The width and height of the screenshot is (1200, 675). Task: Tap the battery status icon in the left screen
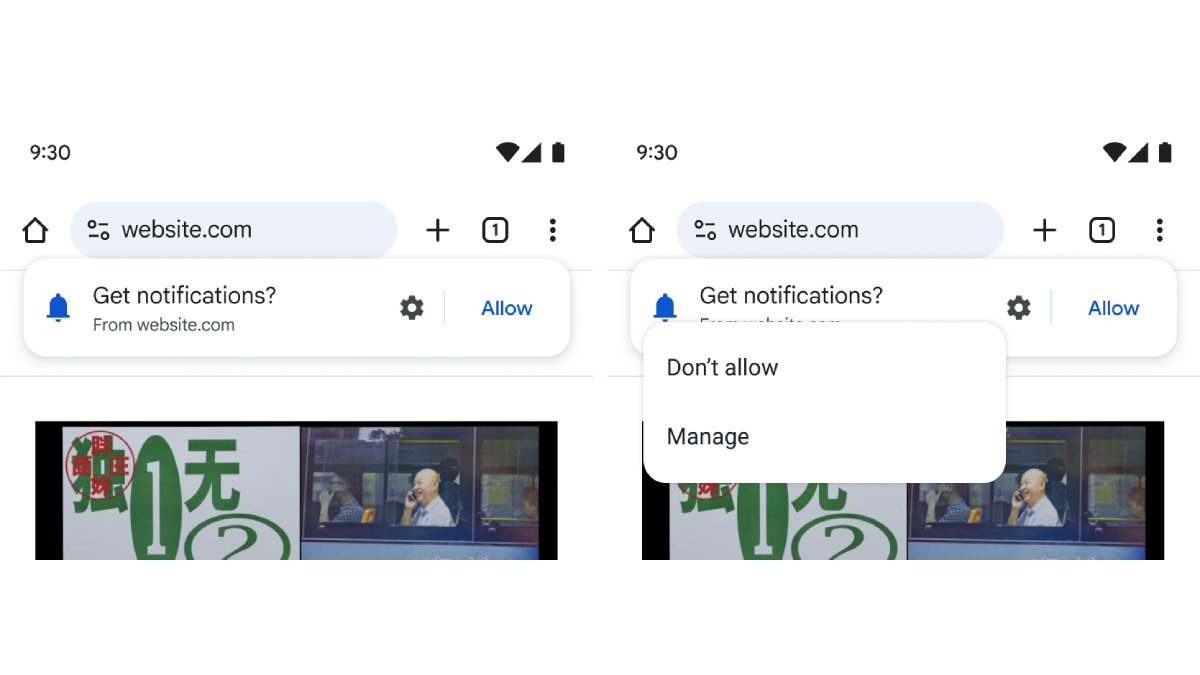(558, 152)
